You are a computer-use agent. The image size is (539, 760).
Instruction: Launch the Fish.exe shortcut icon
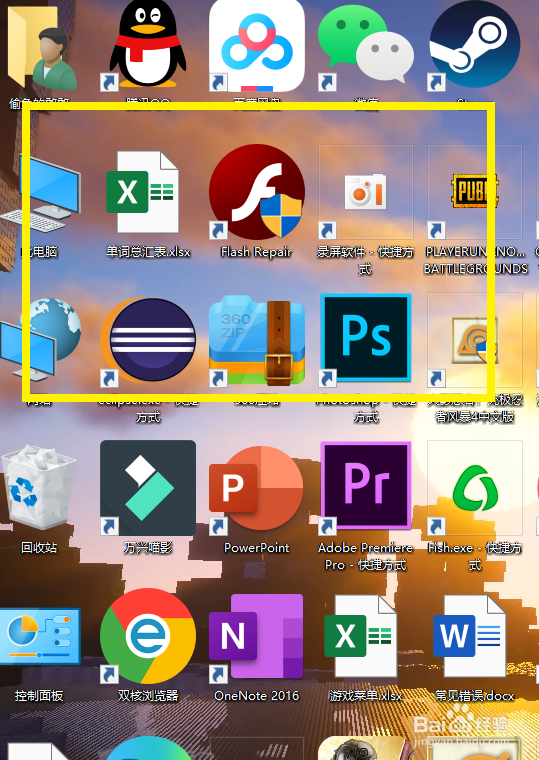[x=475, y=489]
